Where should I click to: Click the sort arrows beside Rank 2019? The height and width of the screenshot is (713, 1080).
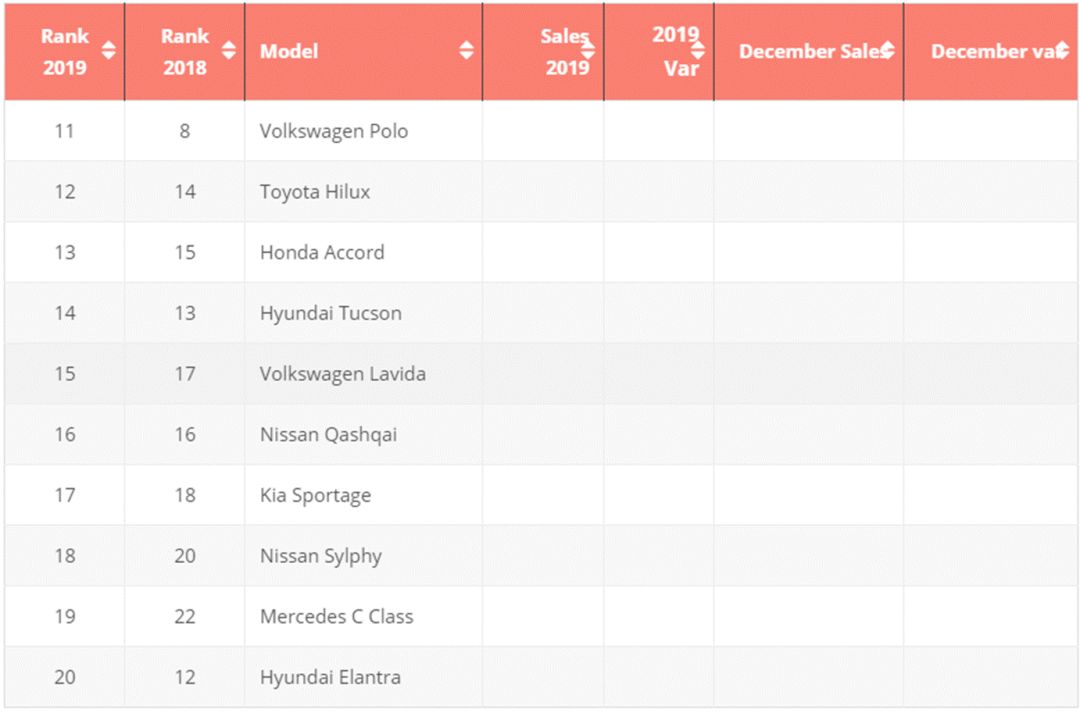tap(108, 51)
